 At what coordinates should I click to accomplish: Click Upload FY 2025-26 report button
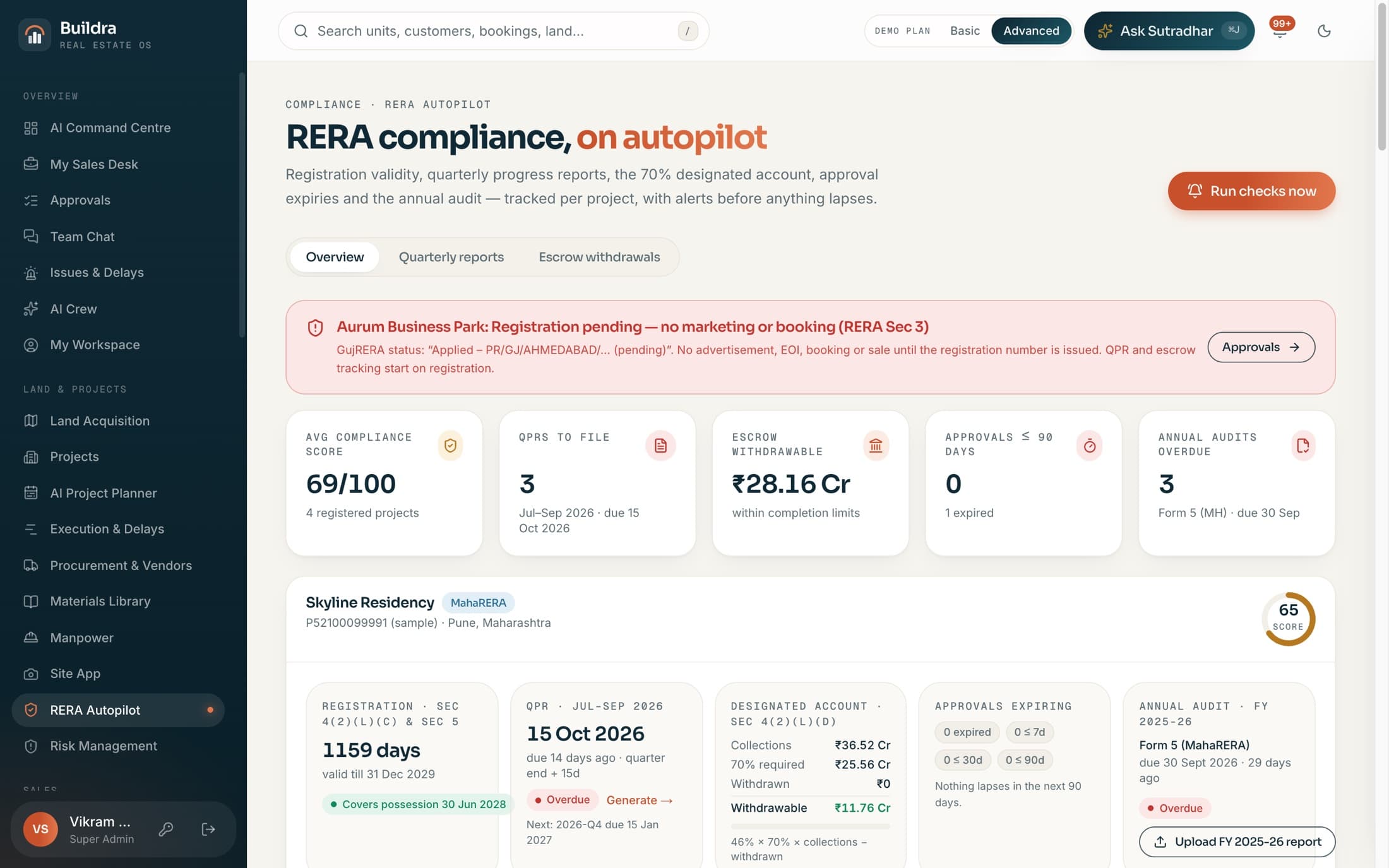tap(1237, 841)
